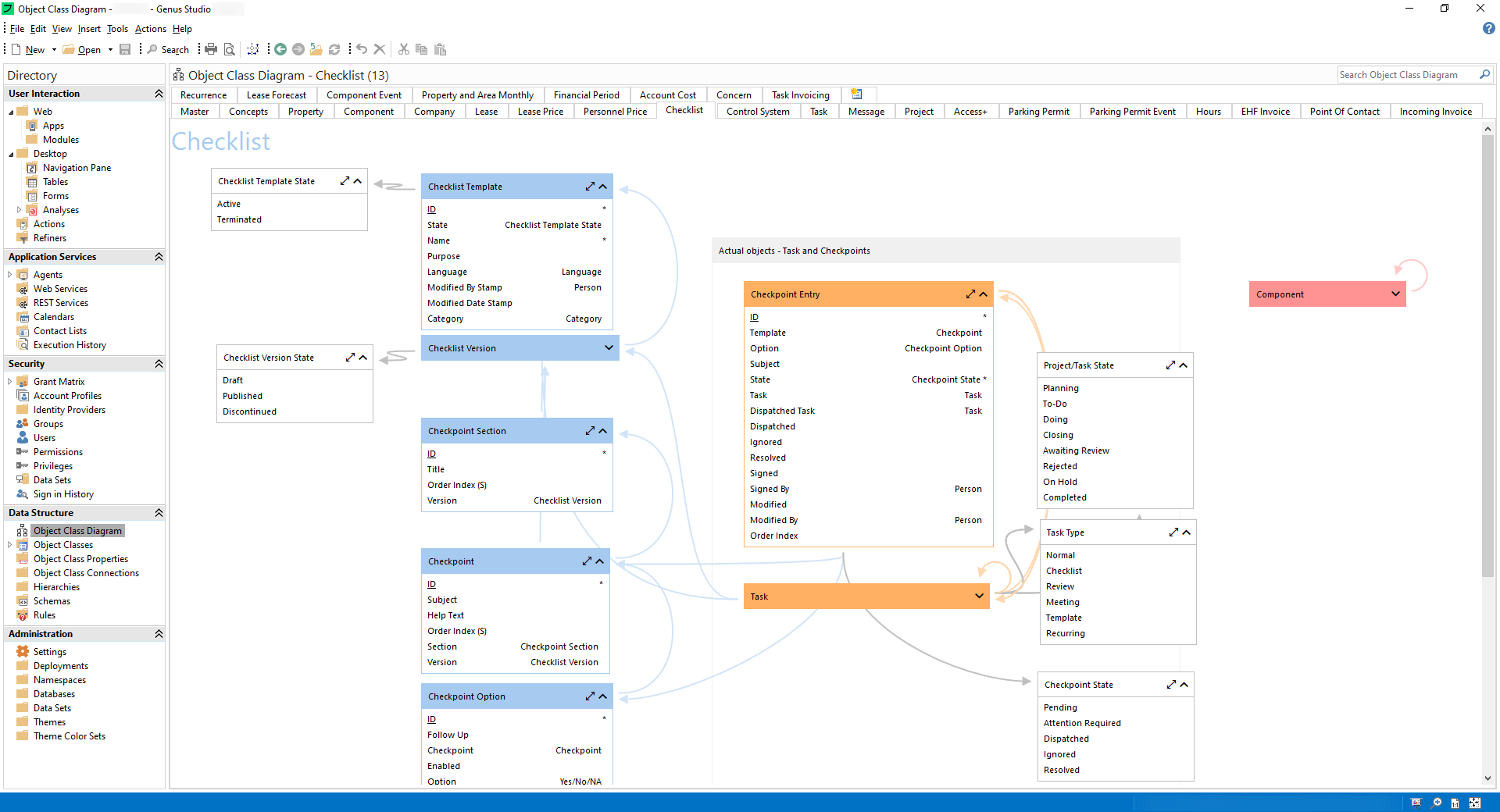Start presentation mode from status bar
The image size is (1500, 812).
point(1416,803)
